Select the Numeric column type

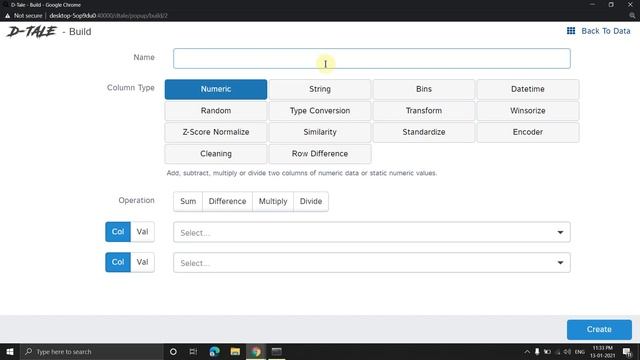tap(216, 89)
